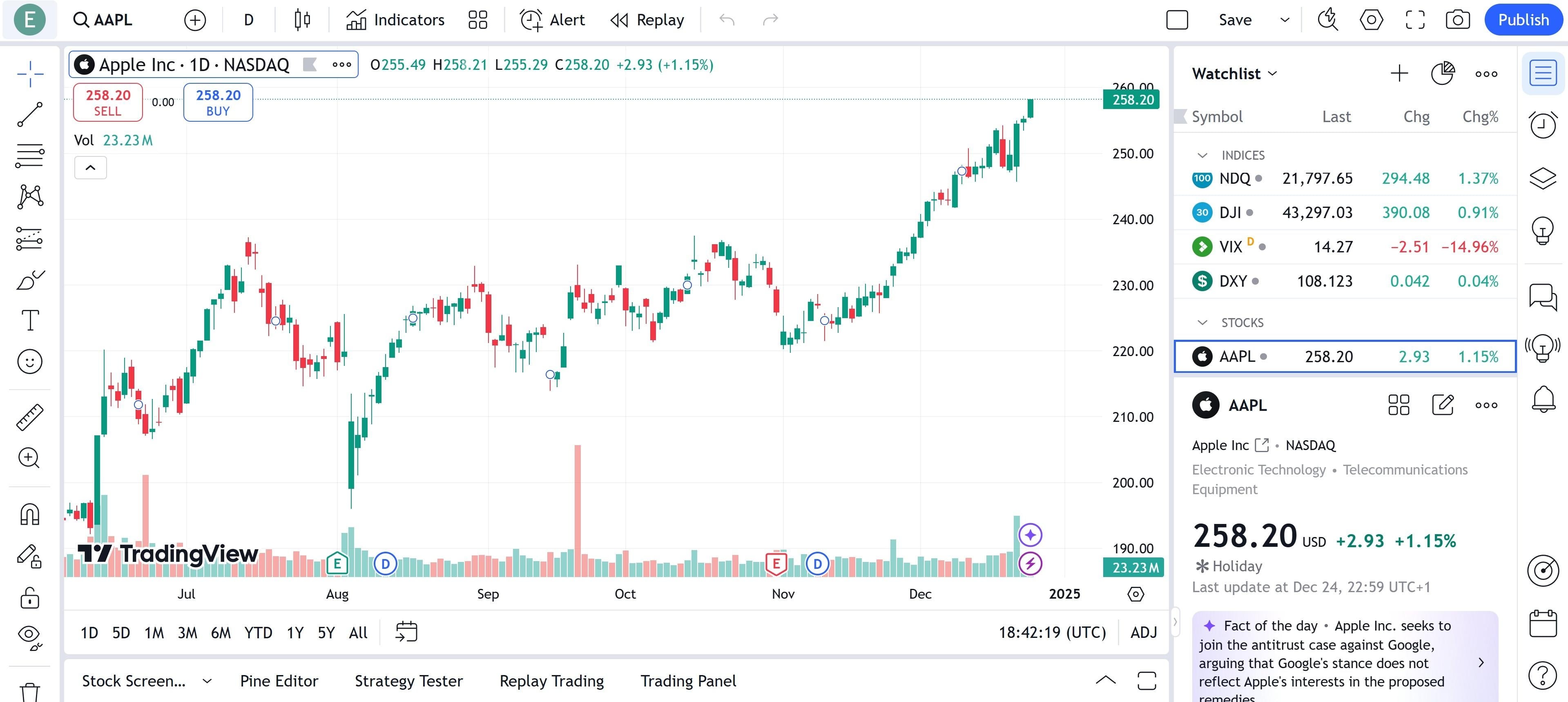The image size is (1568, 702).
Task: Create an Alert from toolbar
Action: tap(552, 20)
